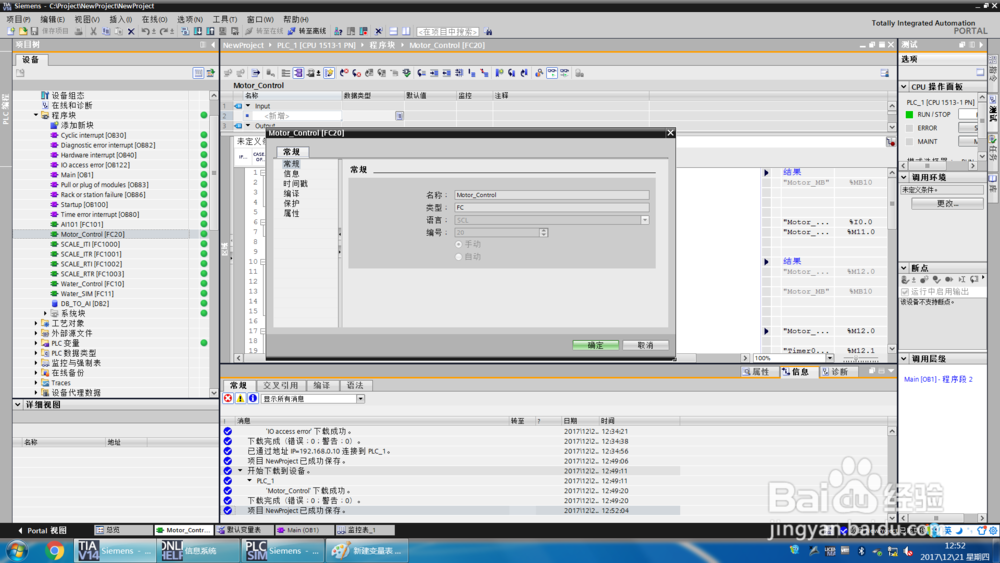Collapse the 详细视图 detail view panel
The width and height of the screenshot is (1000, 563).
18,405
